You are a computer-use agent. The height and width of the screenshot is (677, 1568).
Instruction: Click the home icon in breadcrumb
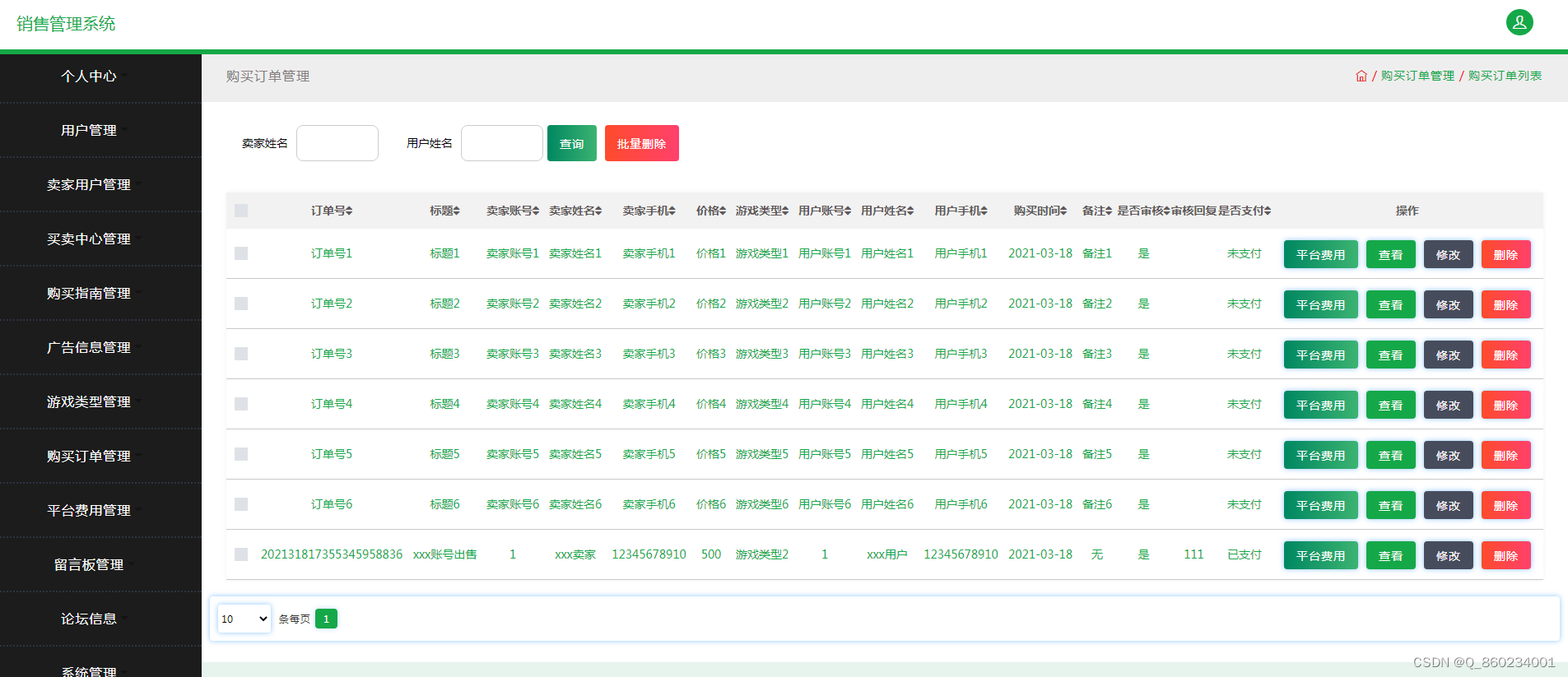(1361, 76)
